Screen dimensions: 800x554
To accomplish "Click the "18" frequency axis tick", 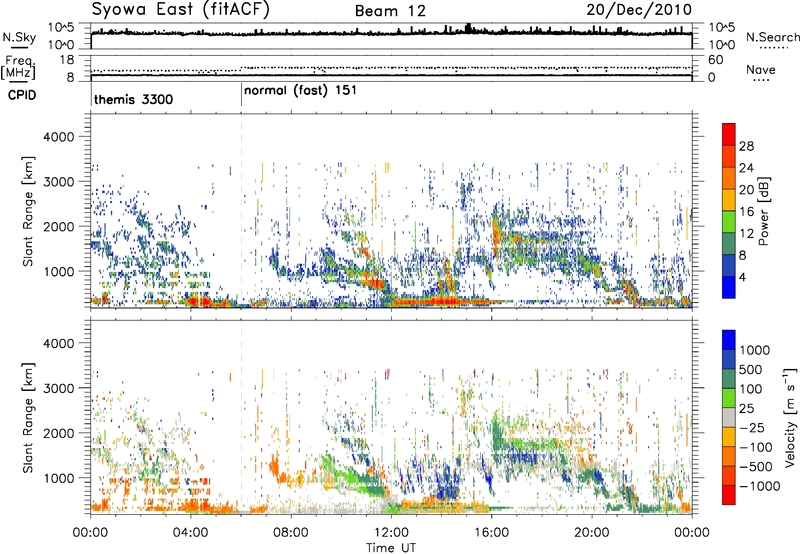I will coord(67,60).
